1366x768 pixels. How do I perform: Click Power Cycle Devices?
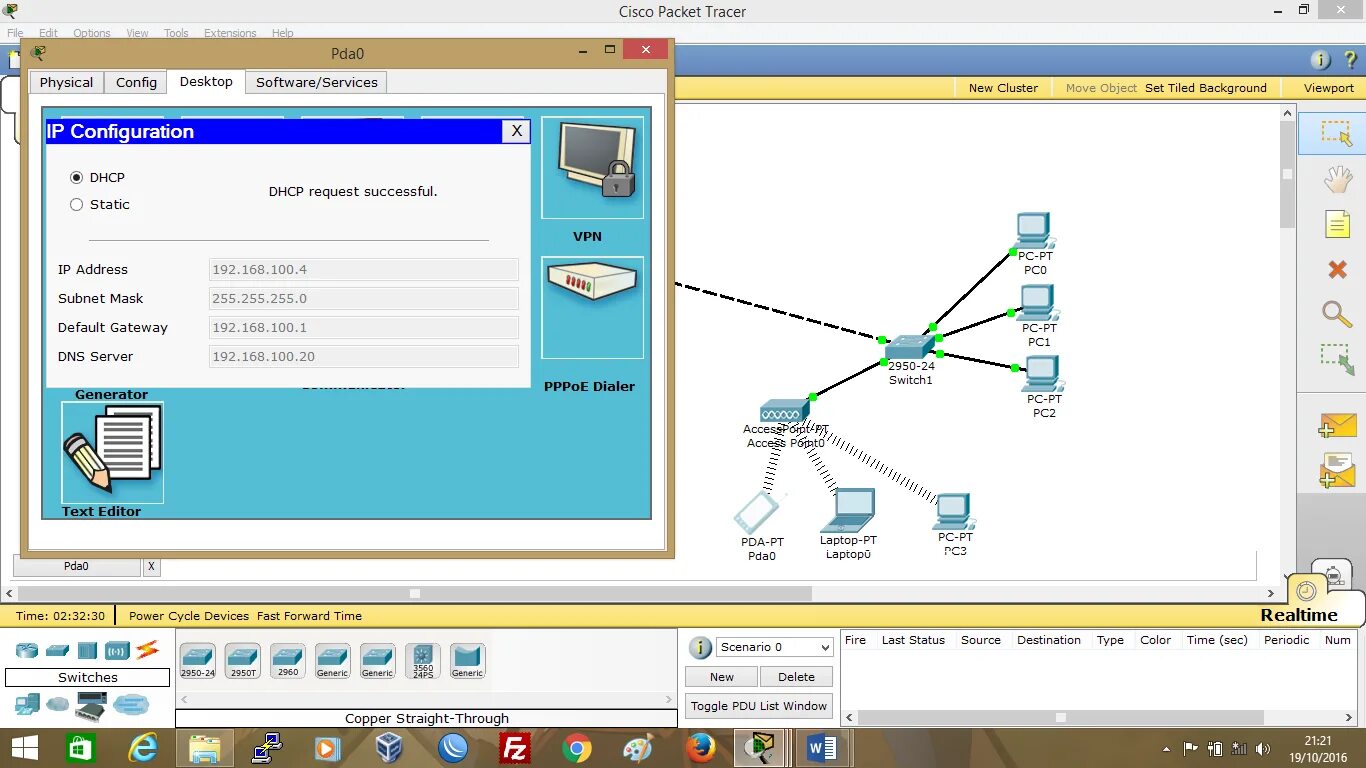tap(189, 616)
